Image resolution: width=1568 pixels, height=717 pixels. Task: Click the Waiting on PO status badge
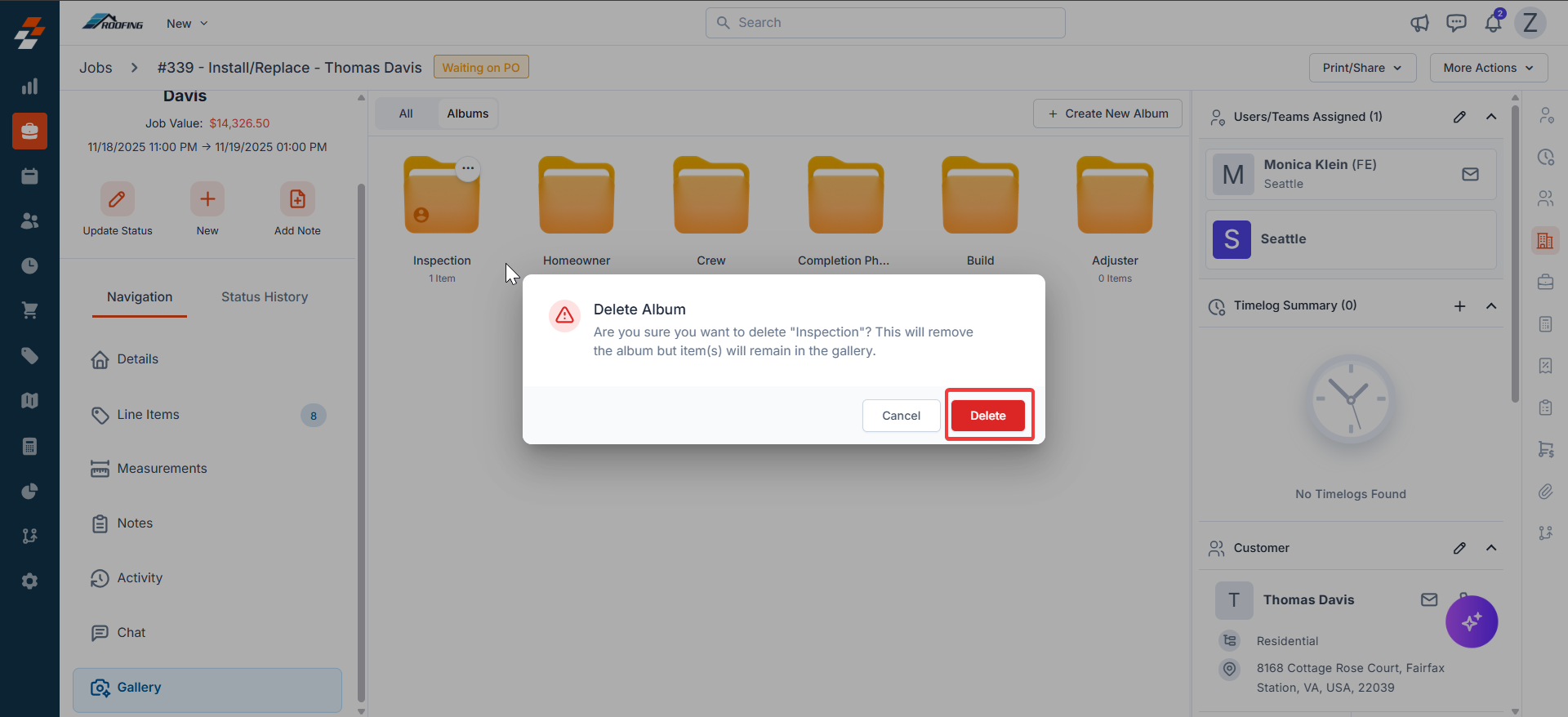(x=481, y=67)
